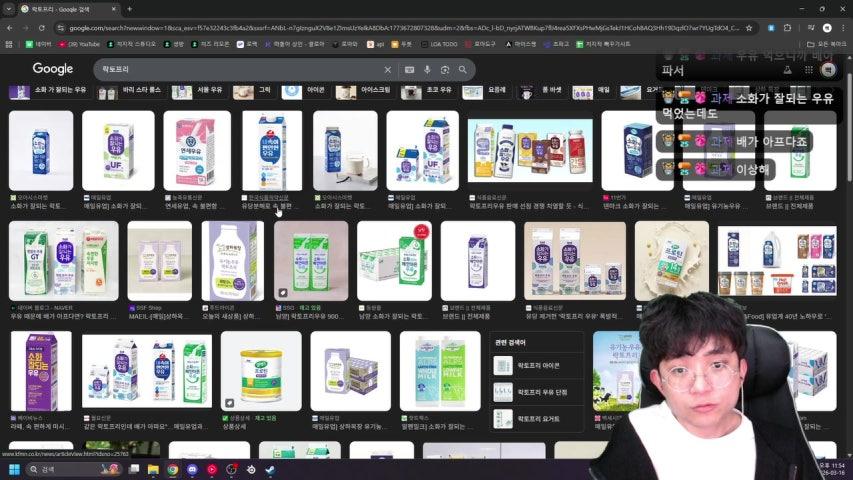Open the Google Labs flask icon
The height and width of the screenshot is (480, 853).
[x=787, y=70]
